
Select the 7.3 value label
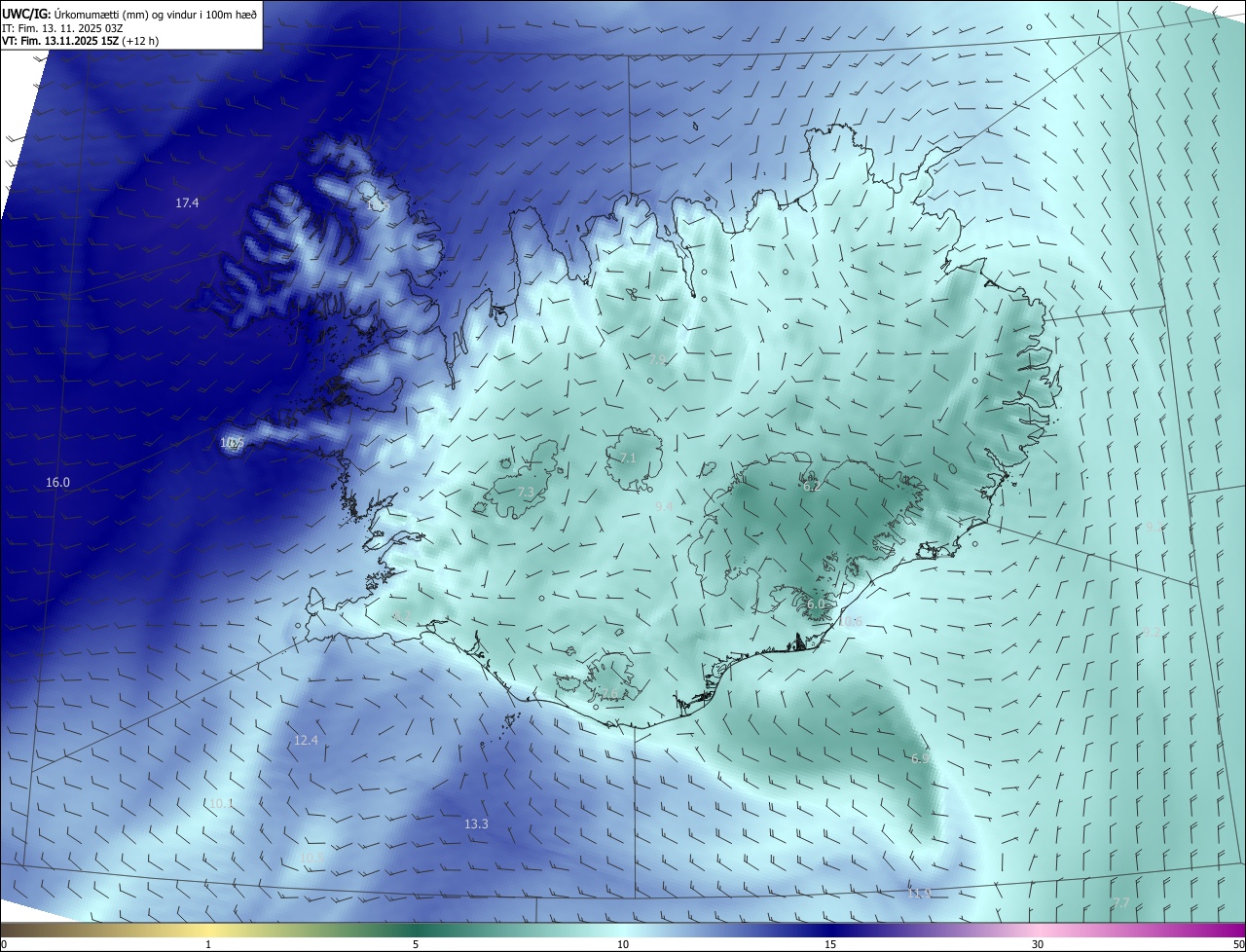pyautogui.click(x=526, y=493)
